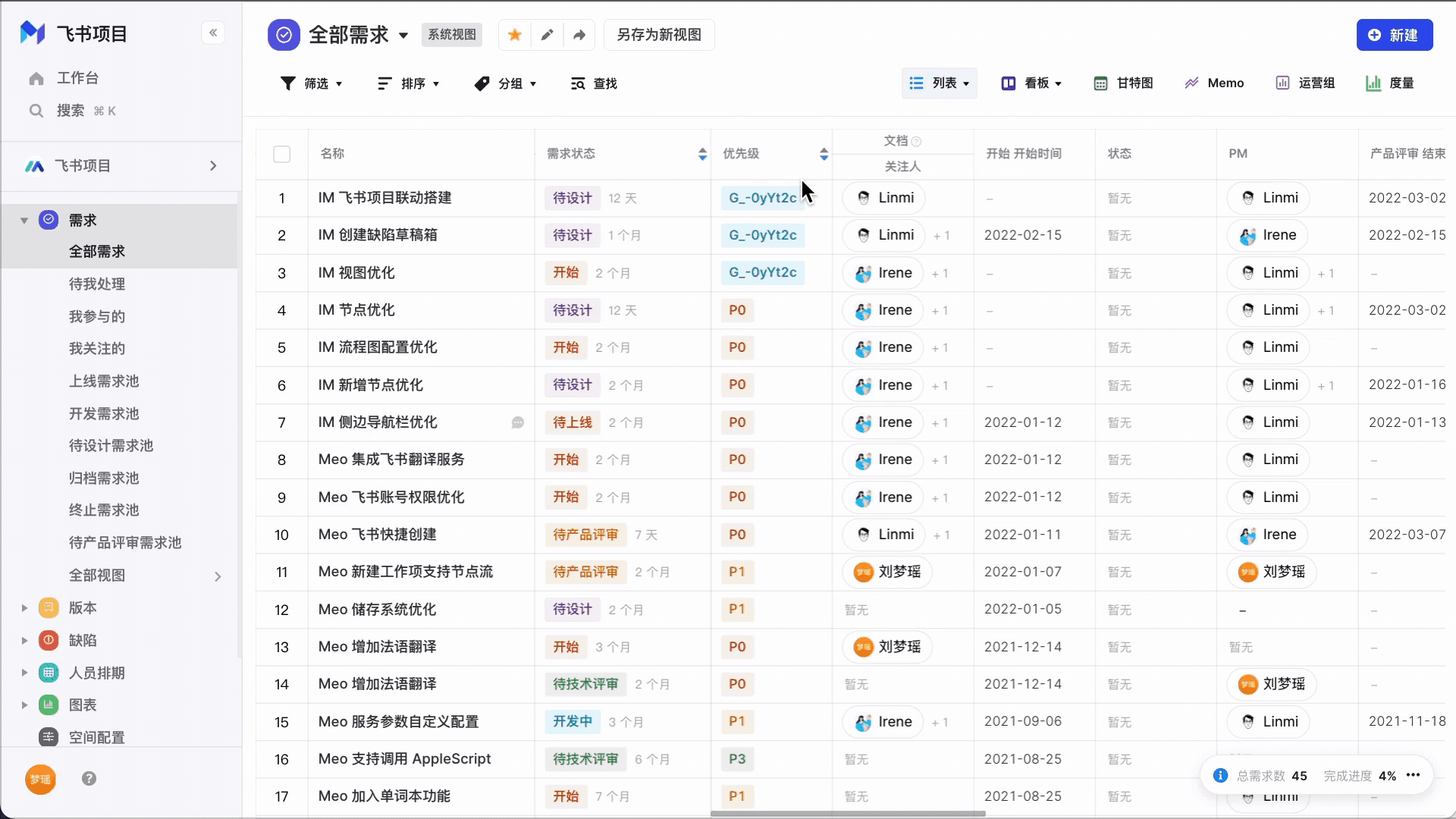The image size is (1456, 819).
Task: Select 我参与的 in the sidebar
Action: point(97,317)
